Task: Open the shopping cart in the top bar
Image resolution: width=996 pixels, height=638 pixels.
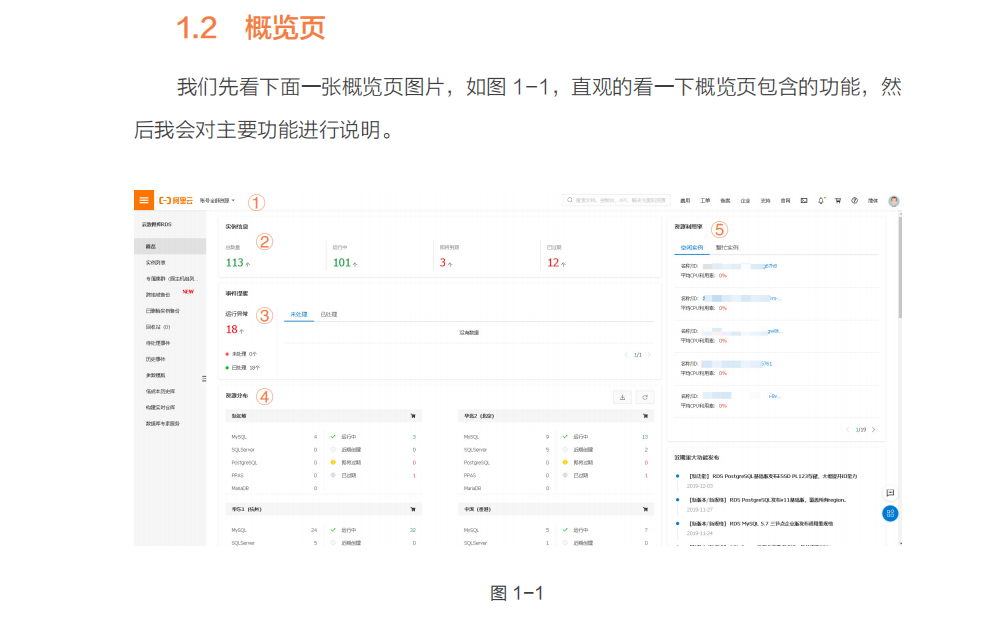Action: click(838, 201)
